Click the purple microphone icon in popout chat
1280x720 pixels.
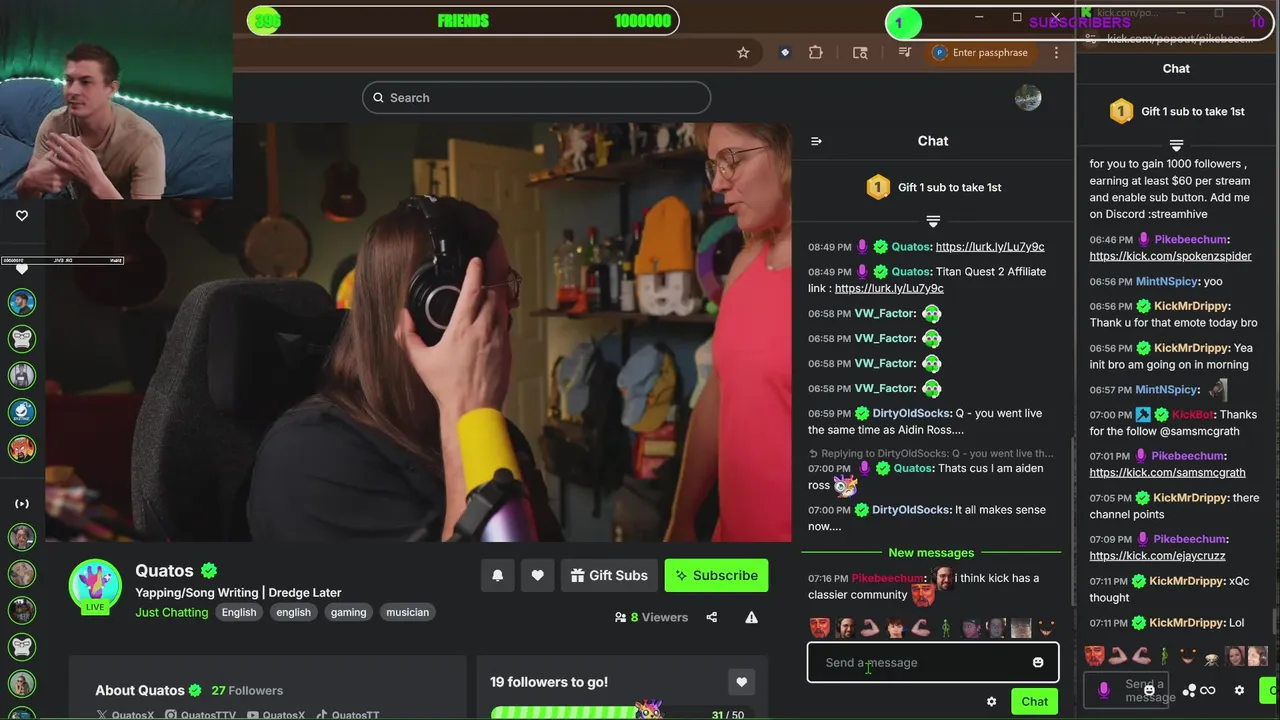pyautogui.click(x=1104, y=690)
